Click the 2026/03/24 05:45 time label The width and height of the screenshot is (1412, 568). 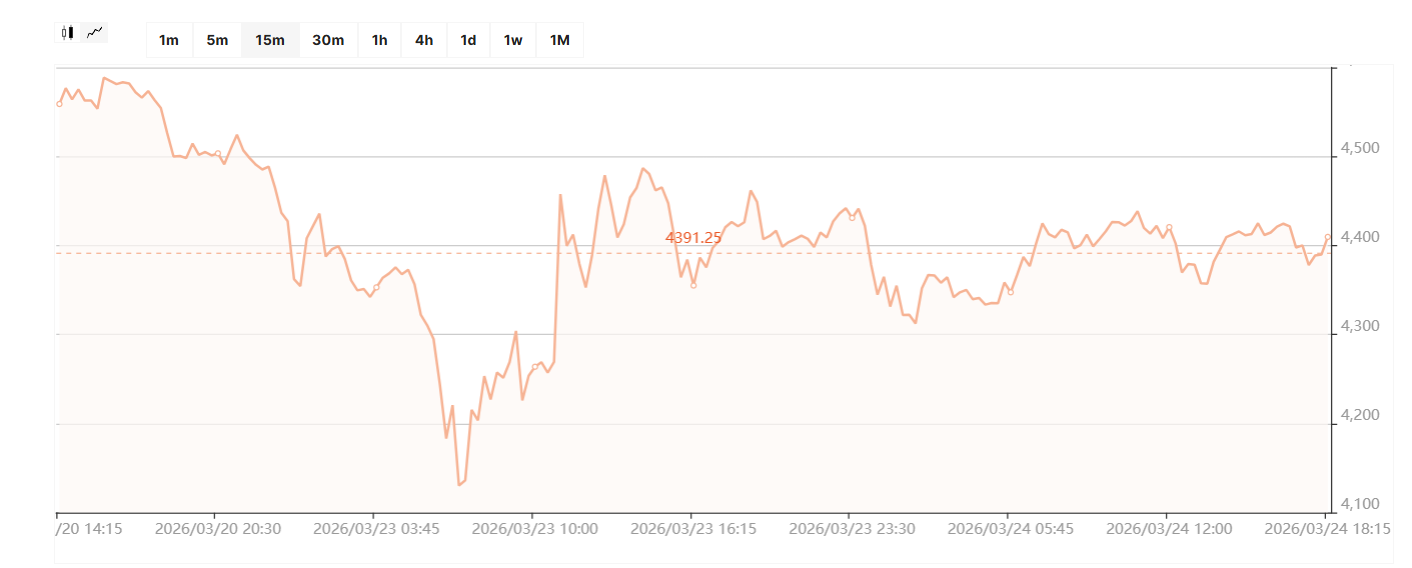pyautogui.click(x=1011, y=529)
